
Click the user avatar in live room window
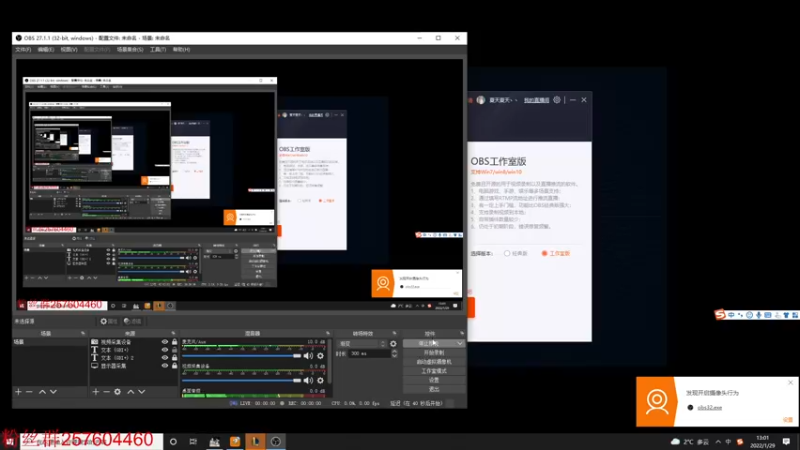481,100
